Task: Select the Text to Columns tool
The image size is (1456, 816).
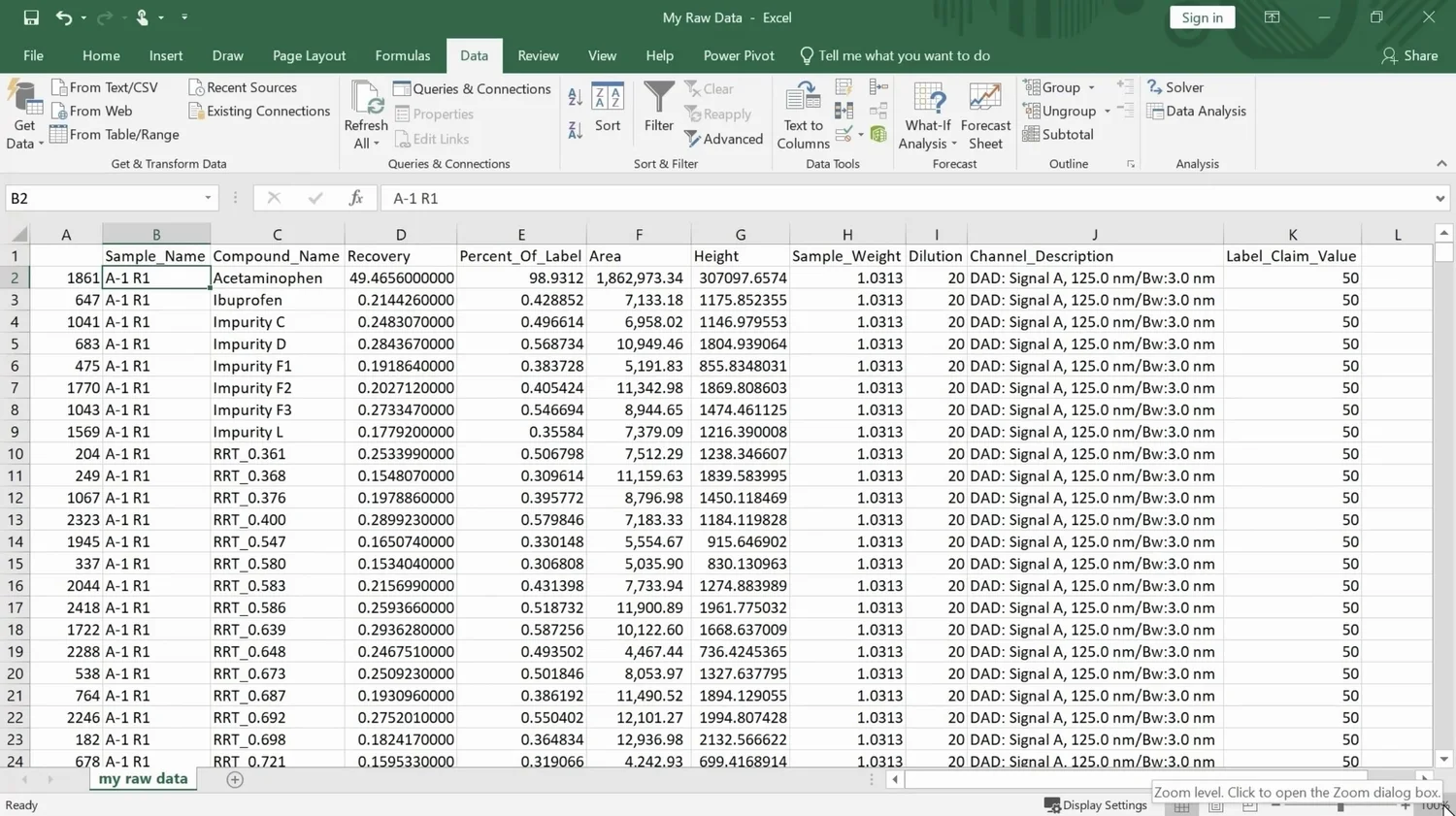Action: point(802,114)
